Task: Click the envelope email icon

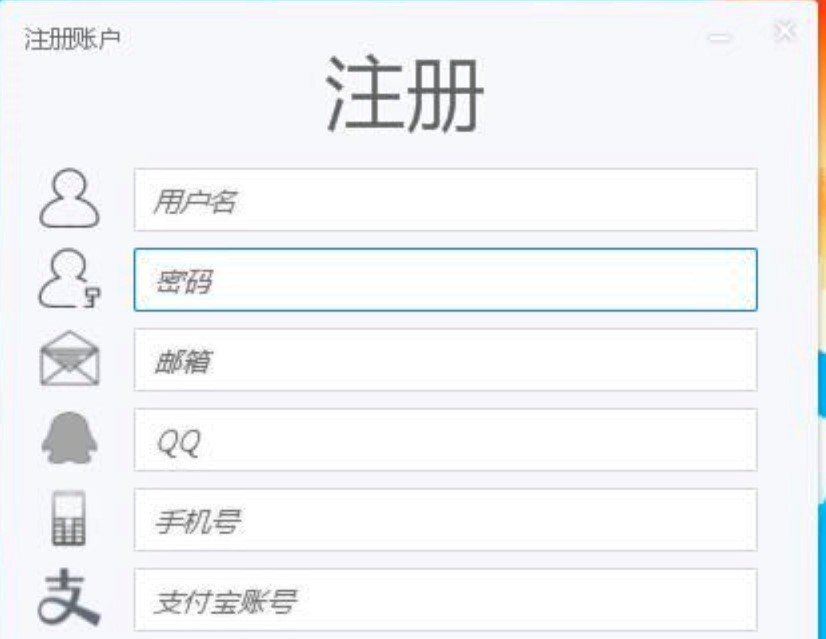Action: (x=70, y=359)
